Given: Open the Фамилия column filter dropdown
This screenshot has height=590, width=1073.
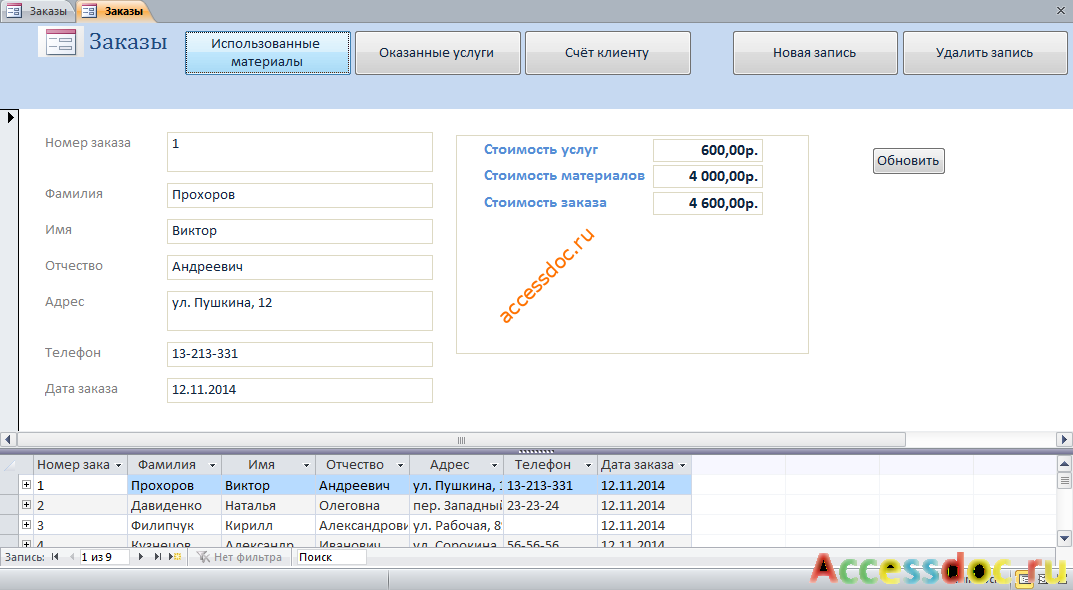Looking at the screenshot, I should coord(212,465).
